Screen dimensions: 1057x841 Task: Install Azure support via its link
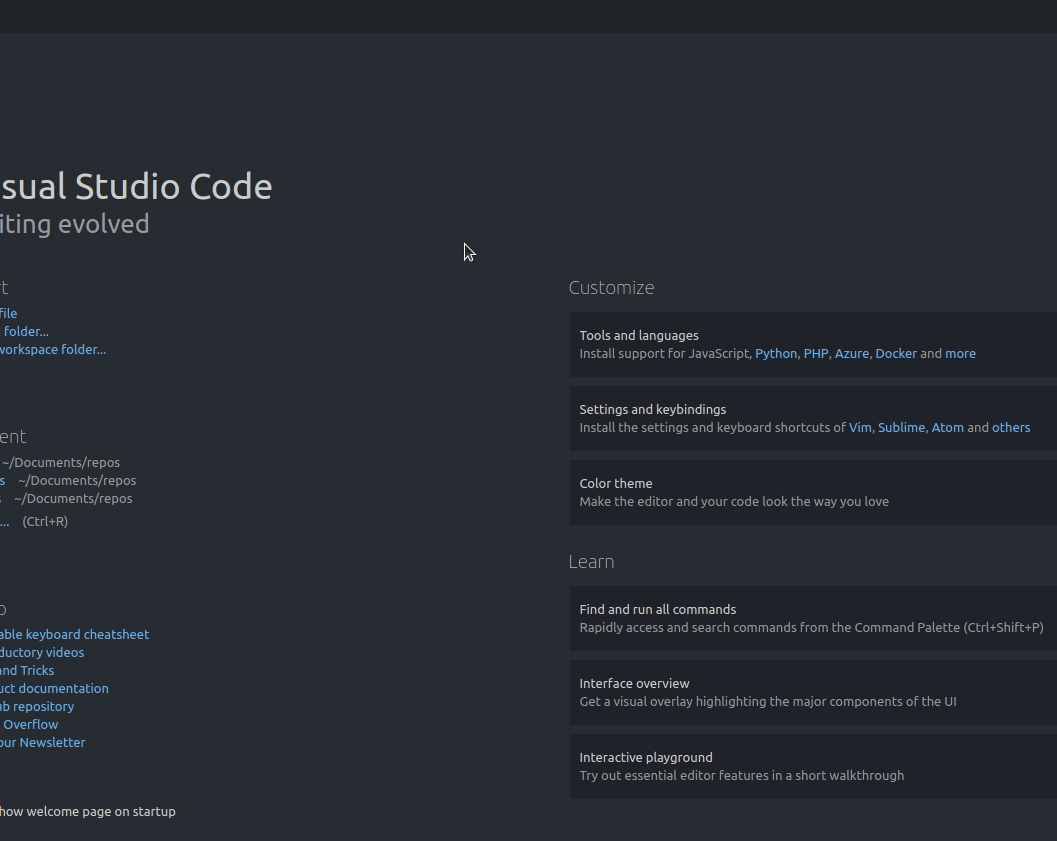(x=851, y=354)
